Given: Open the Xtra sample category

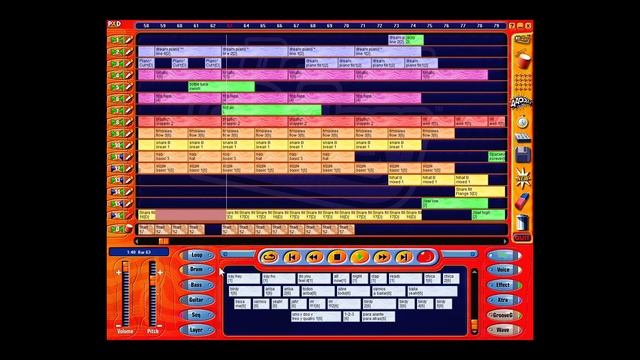Looking at the screenshot, I should (504, 300).
